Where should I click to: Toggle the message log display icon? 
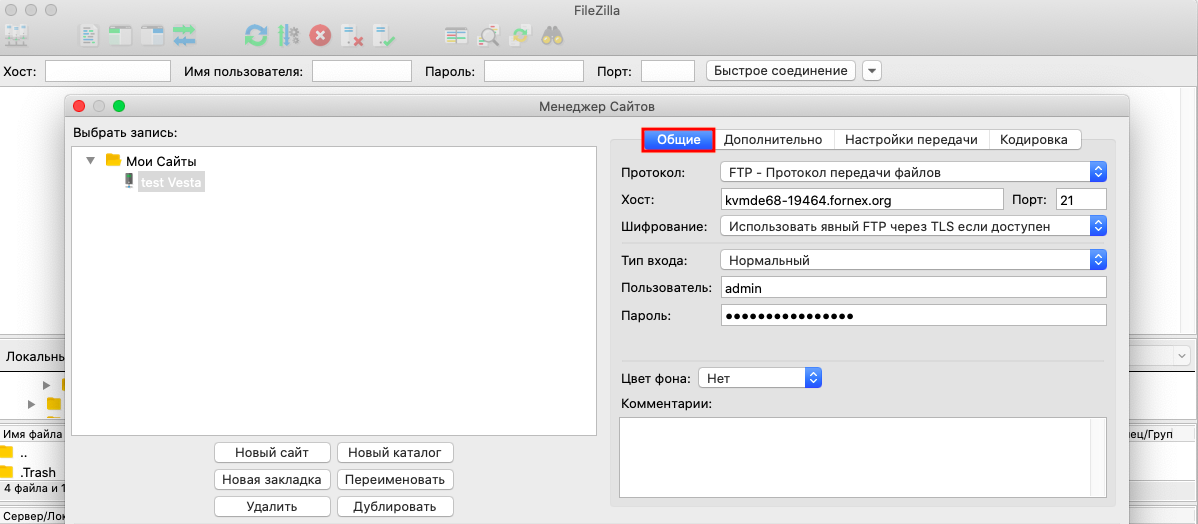pyautogui.click(x=90, y=34)
